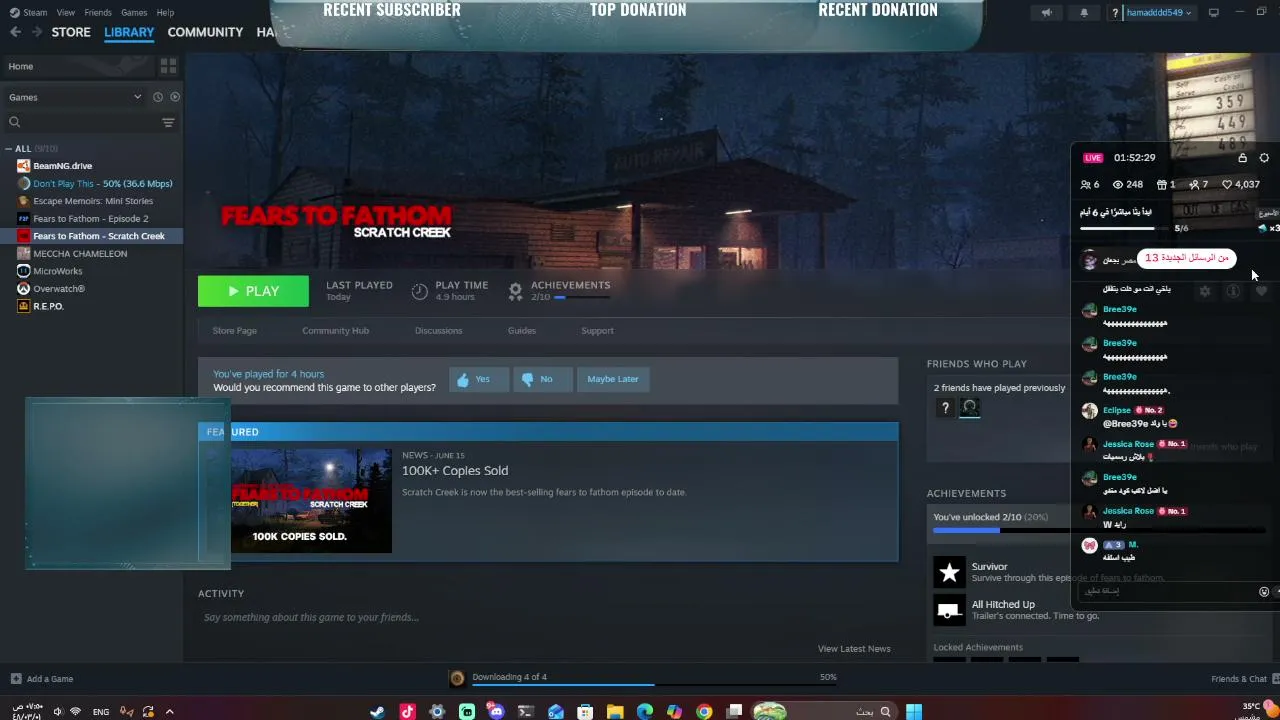Click the Windows Start button
1280x720 pixels.
pyautogui.click(x=913, y=712)
